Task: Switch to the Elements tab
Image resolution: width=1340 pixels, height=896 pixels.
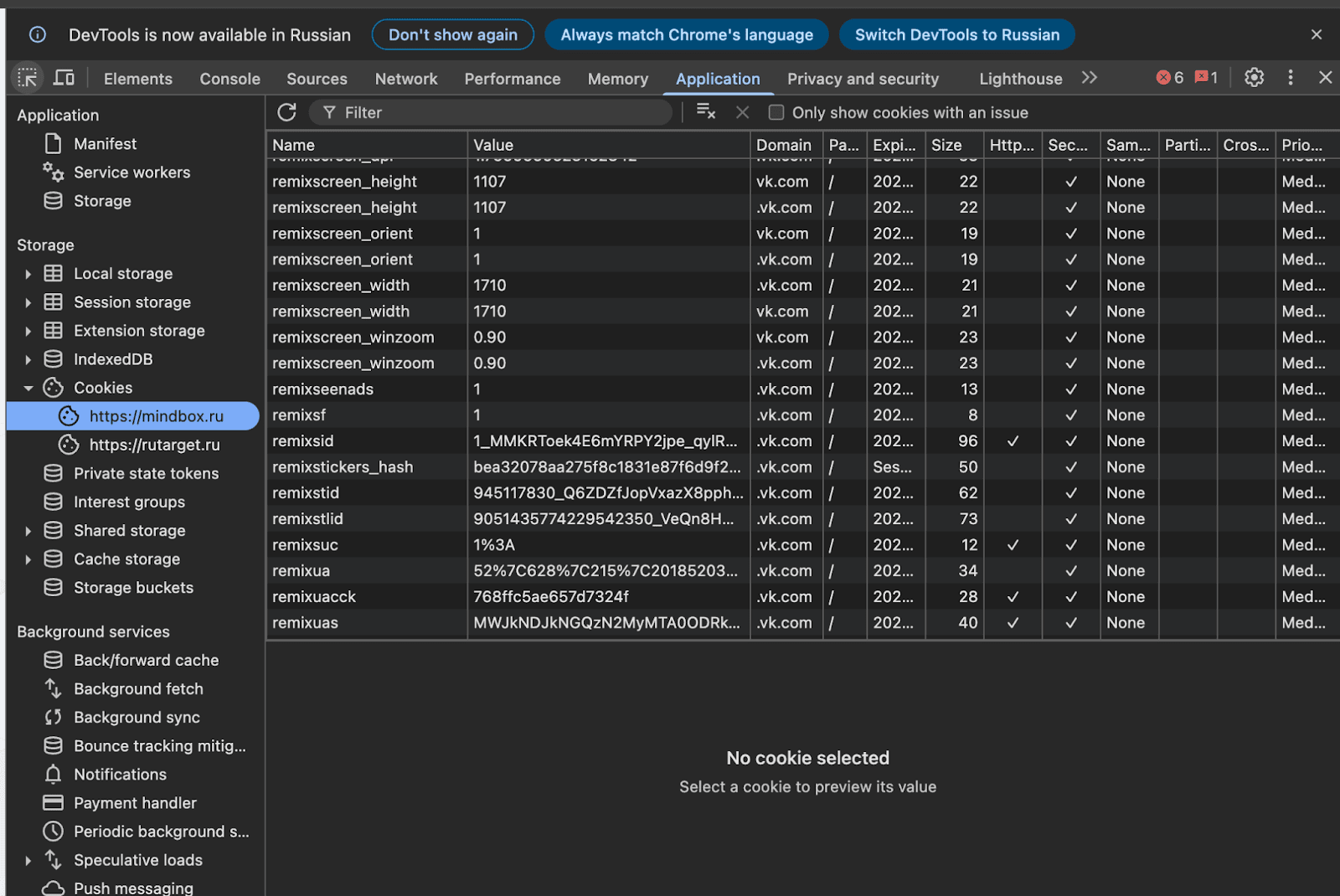Action: [x=138, y=79]
